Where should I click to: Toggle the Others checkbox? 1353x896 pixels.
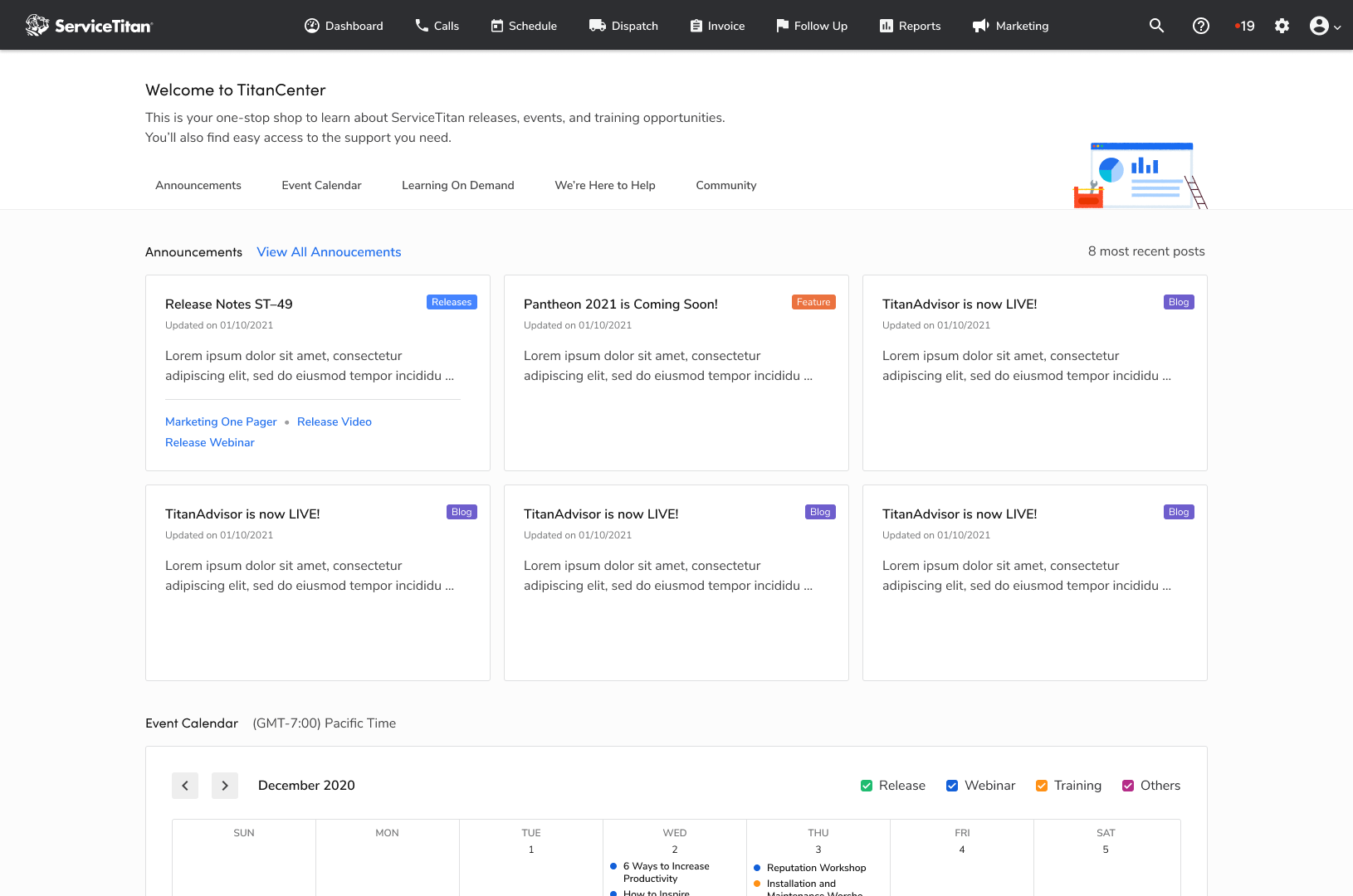pos(1128,786)
